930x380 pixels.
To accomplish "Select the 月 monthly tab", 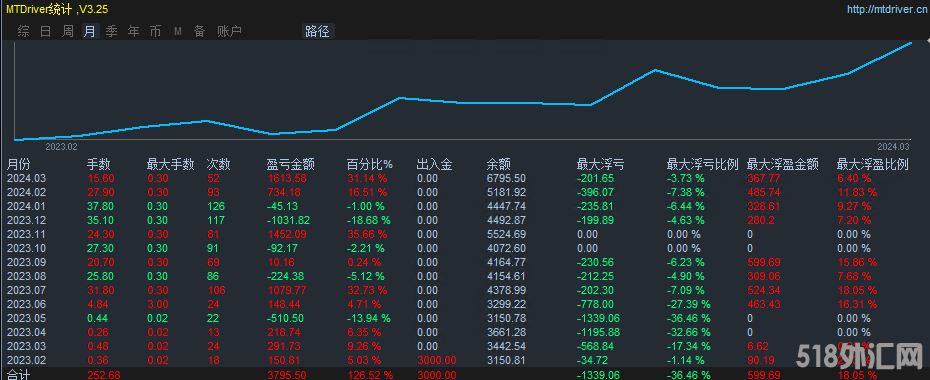I will [90, 31].
